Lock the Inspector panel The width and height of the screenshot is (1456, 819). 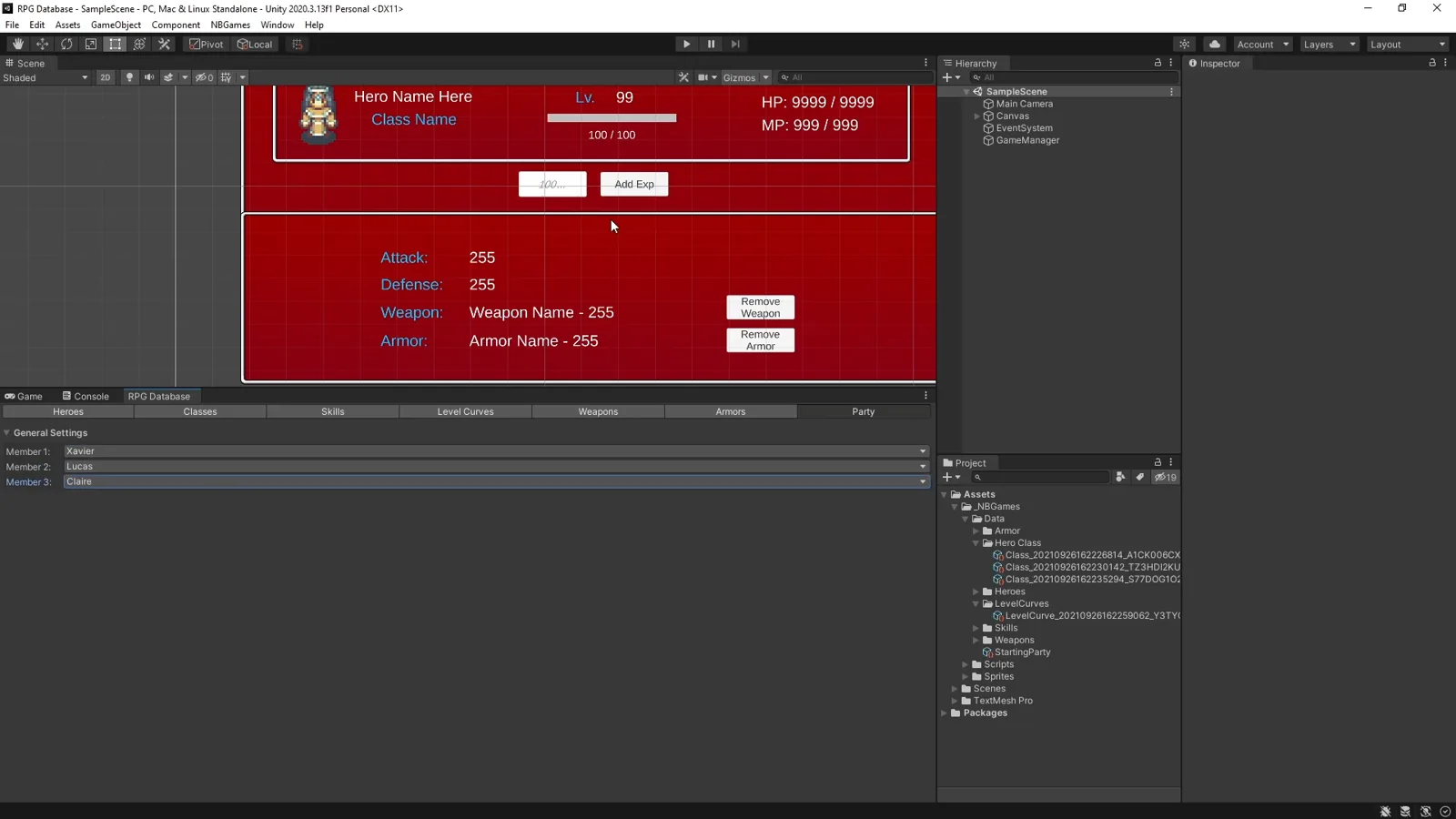point(1432,63)
